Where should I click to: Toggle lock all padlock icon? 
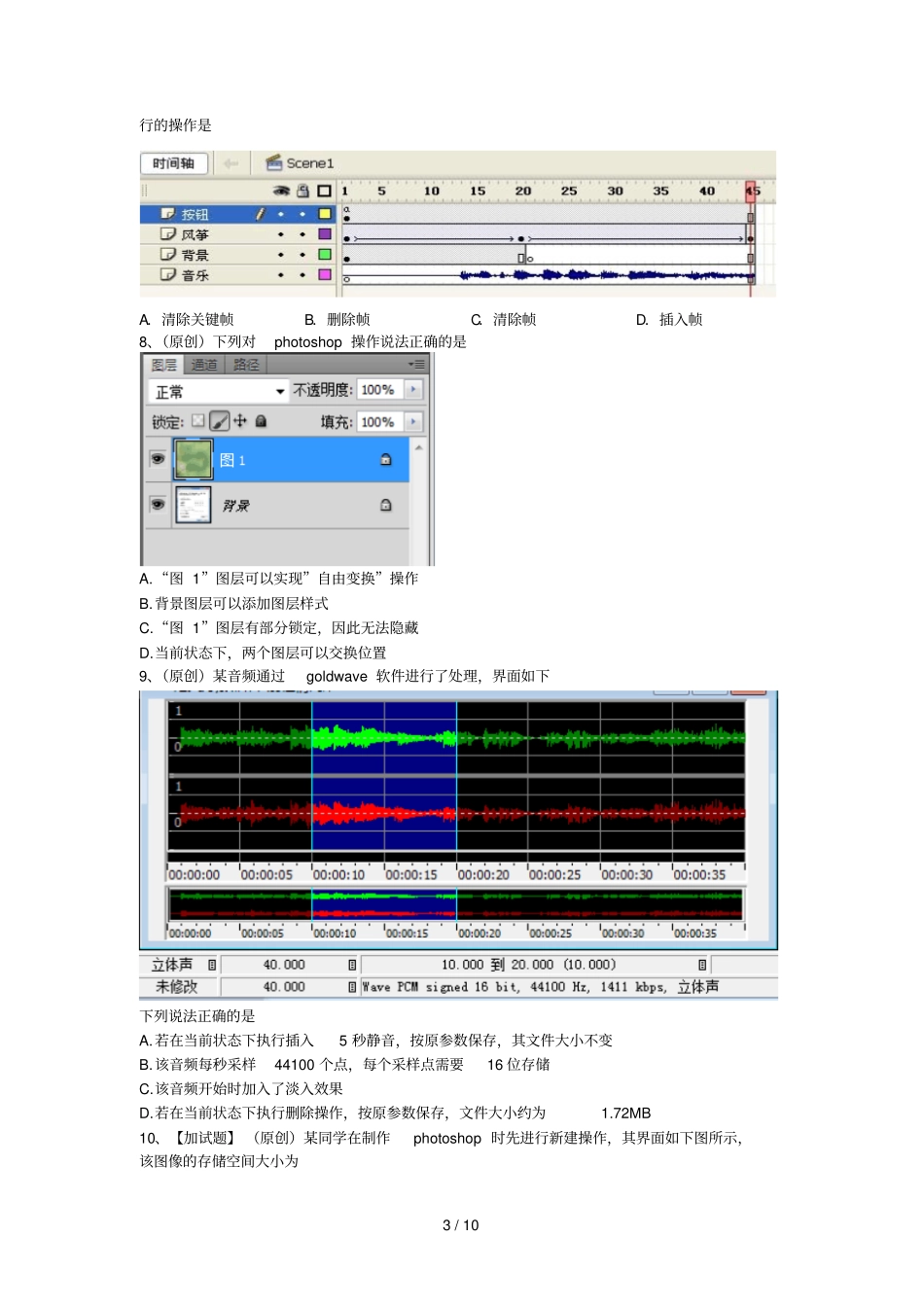[261, 421]
